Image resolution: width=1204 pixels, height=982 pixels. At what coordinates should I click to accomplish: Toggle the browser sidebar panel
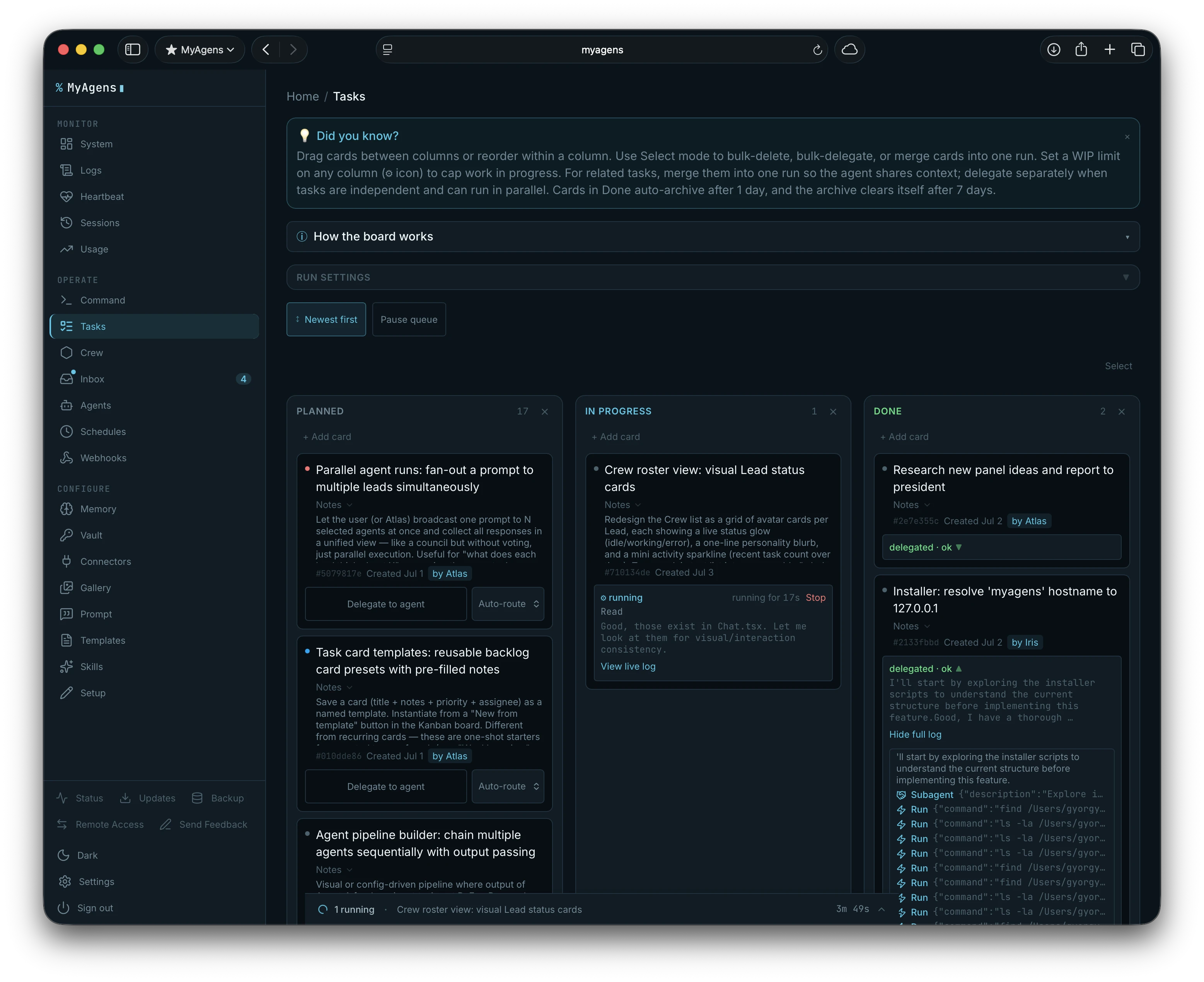pos(132,49)
